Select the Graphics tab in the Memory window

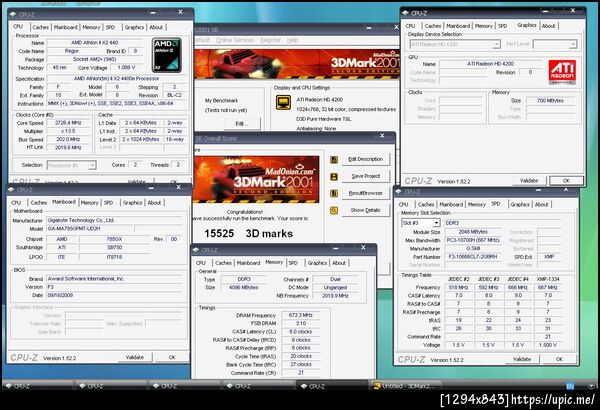pos(317,263)
